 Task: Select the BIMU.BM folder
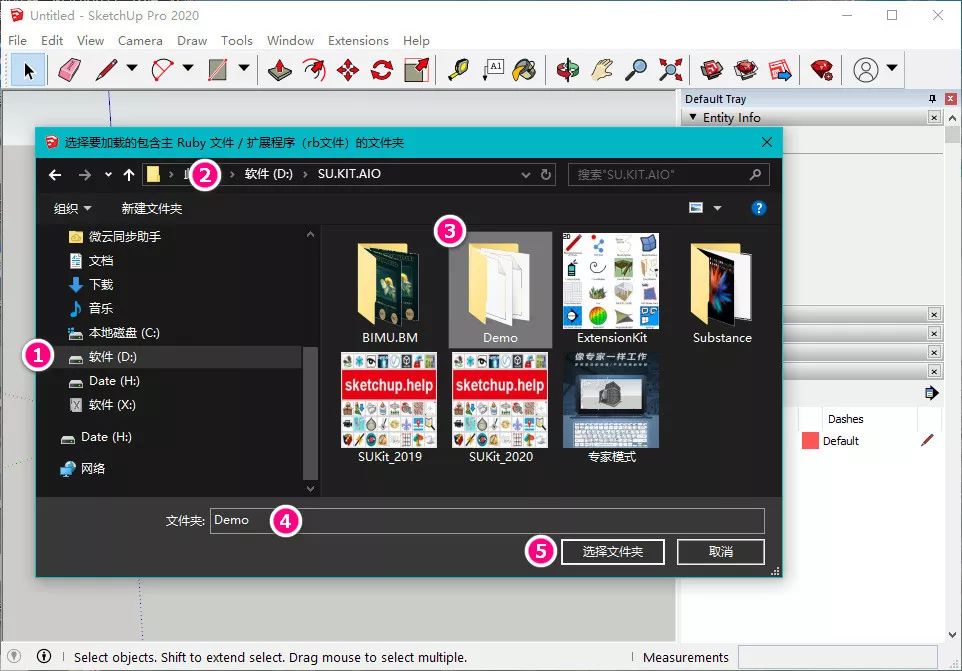pyautogui.click(x=390, y=290)
